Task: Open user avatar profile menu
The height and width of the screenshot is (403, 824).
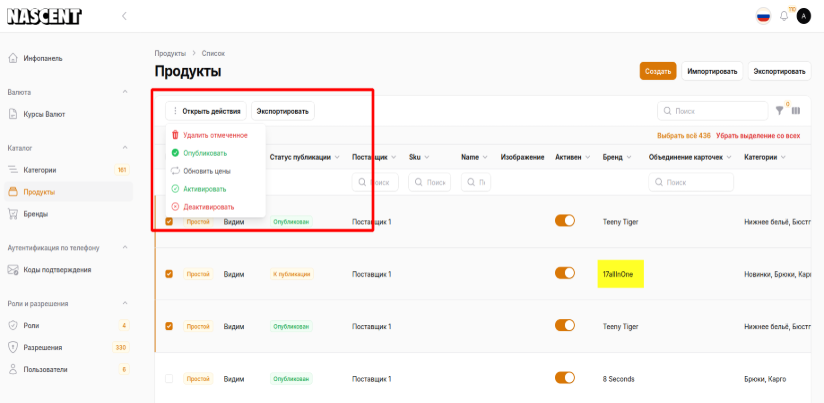Action: (803, 16)
